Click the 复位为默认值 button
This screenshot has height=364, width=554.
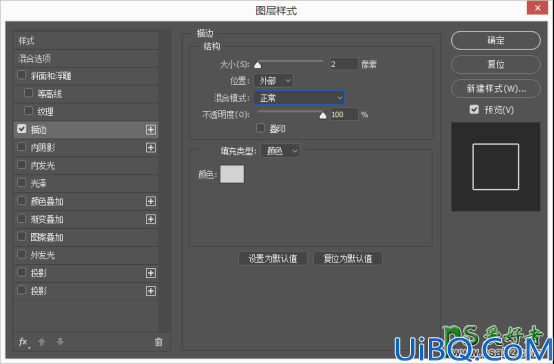click(x=348, y=259)
